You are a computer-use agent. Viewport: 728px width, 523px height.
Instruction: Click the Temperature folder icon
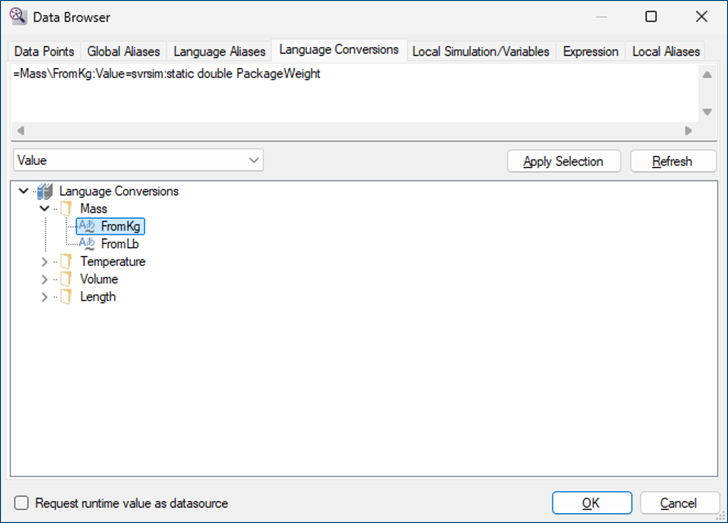66,262
